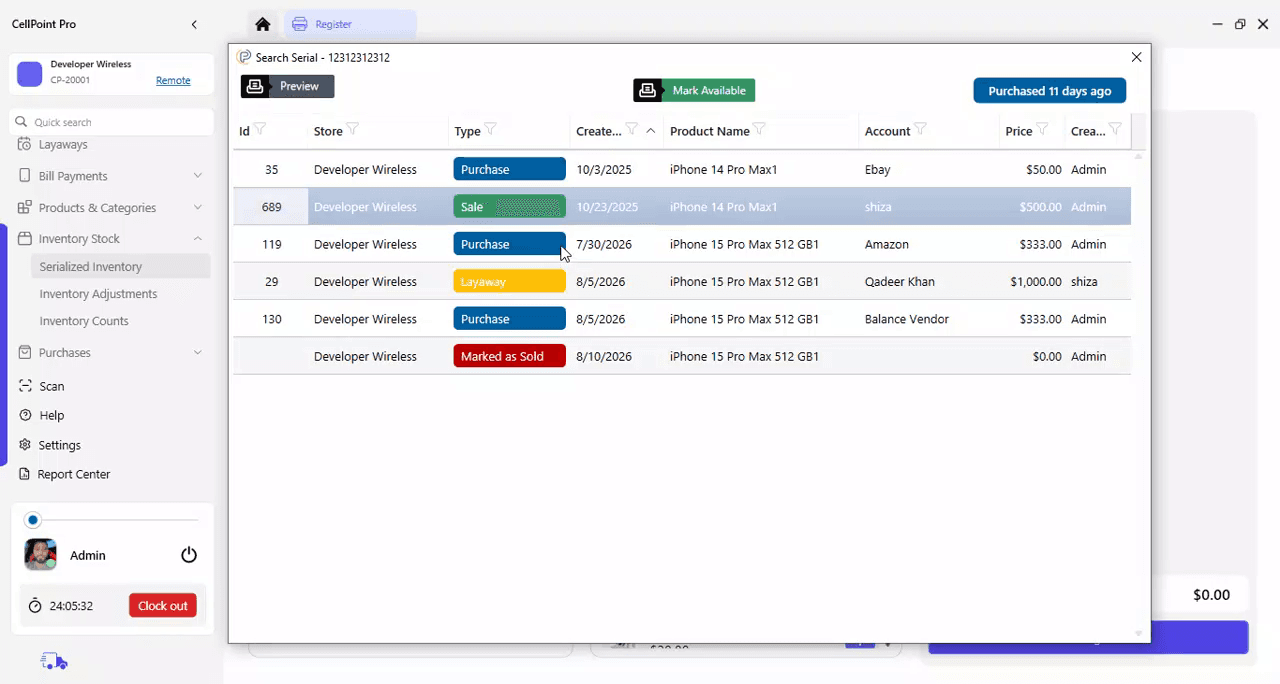Viewport: 1280px width, 684px height.
Task: Select the Layaway type tag in row 29
Action: 510,282
